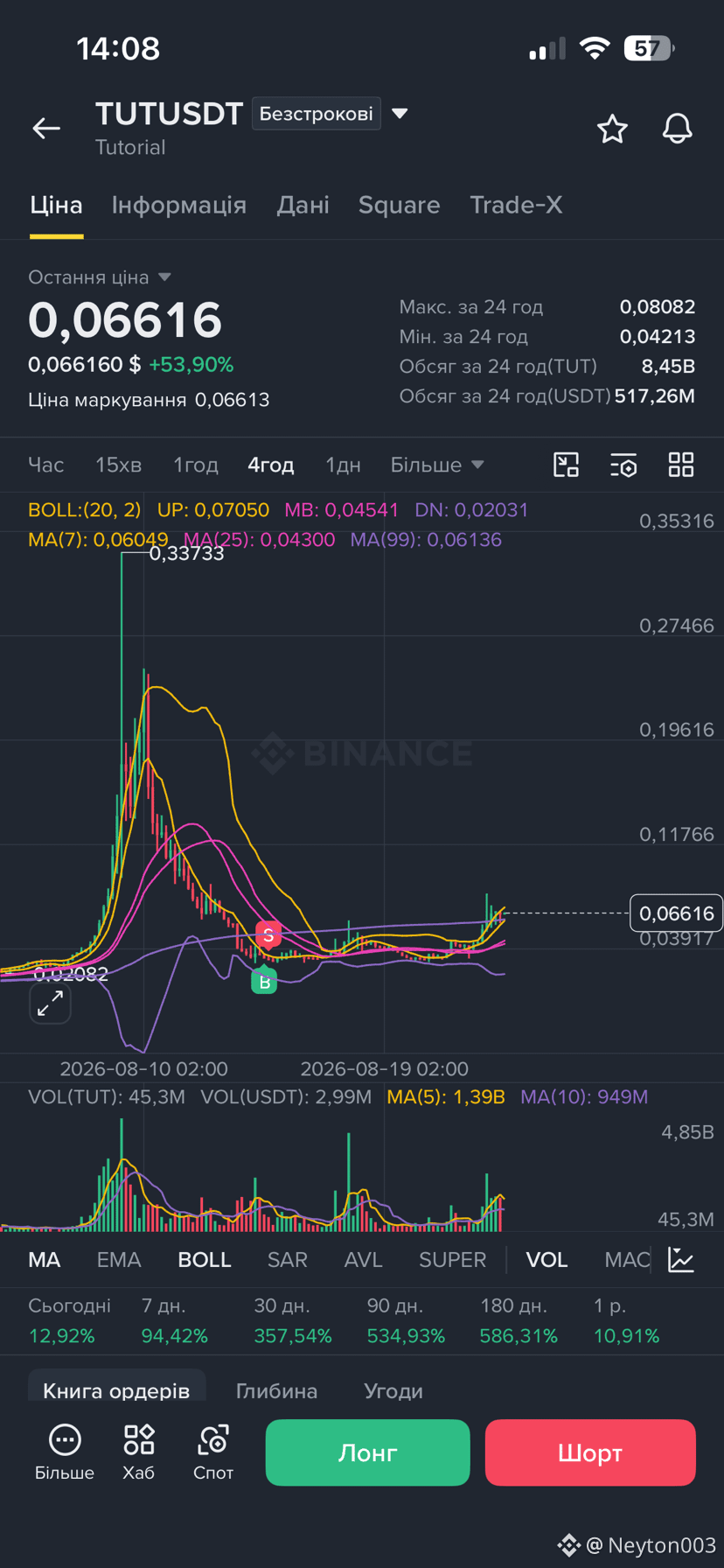The image size is (724, 1568).
Task: Tap the Сьогодні 12,92% performance entry
Action: pyautogui.click(x=70, y=1320)
